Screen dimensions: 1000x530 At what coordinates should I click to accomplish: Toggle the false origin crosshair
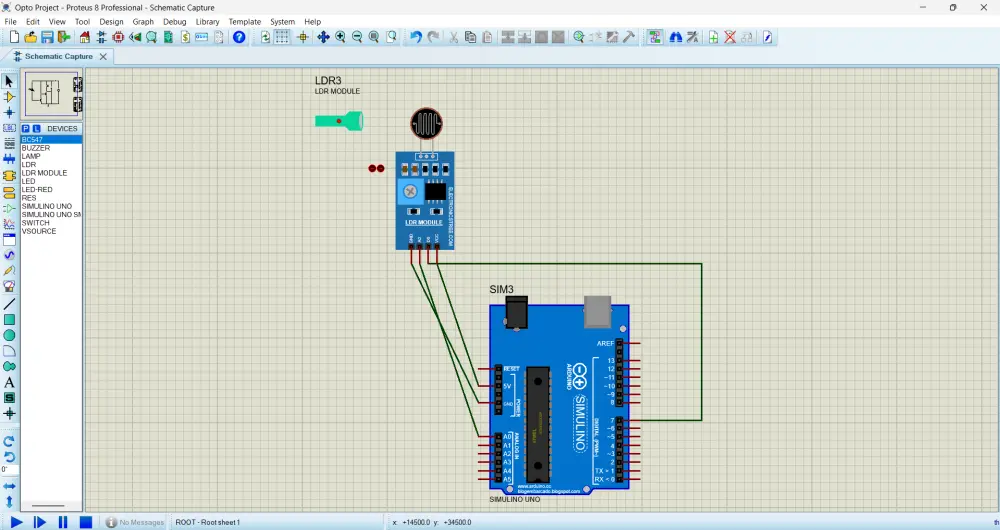[303, 37]
